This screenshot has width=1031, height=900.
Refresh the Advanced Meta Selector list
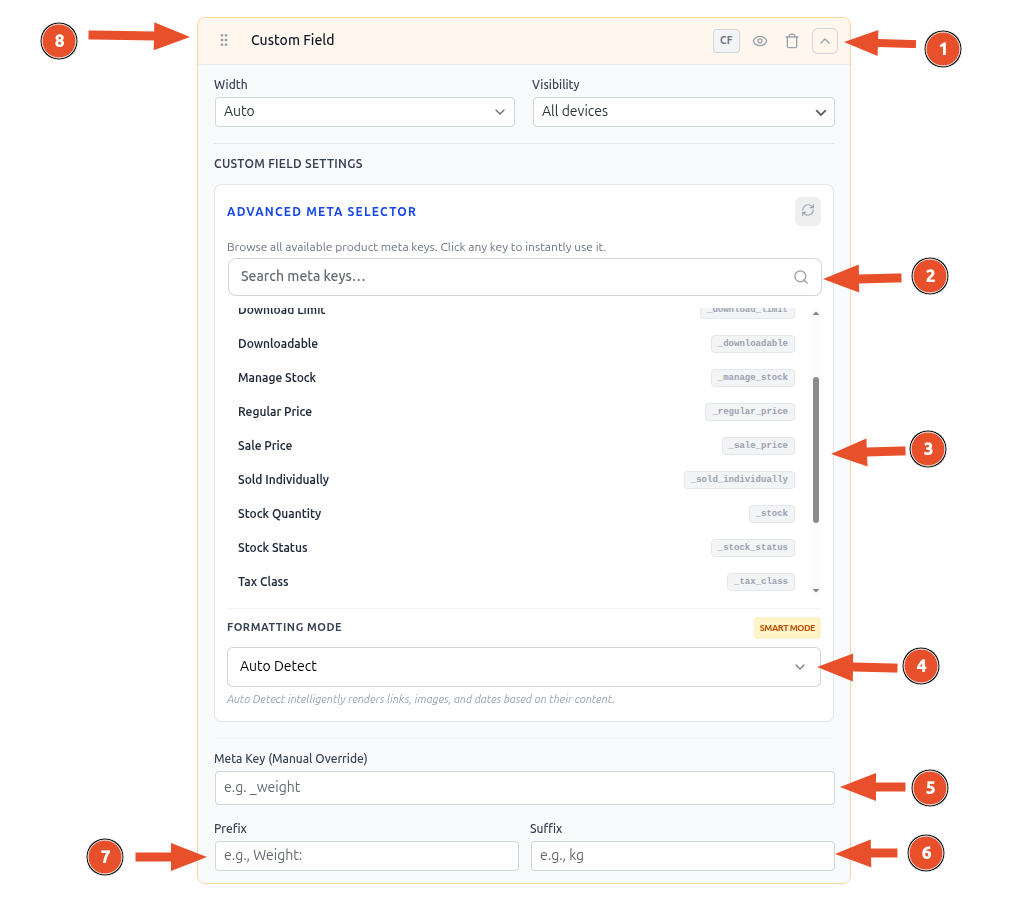808,211
